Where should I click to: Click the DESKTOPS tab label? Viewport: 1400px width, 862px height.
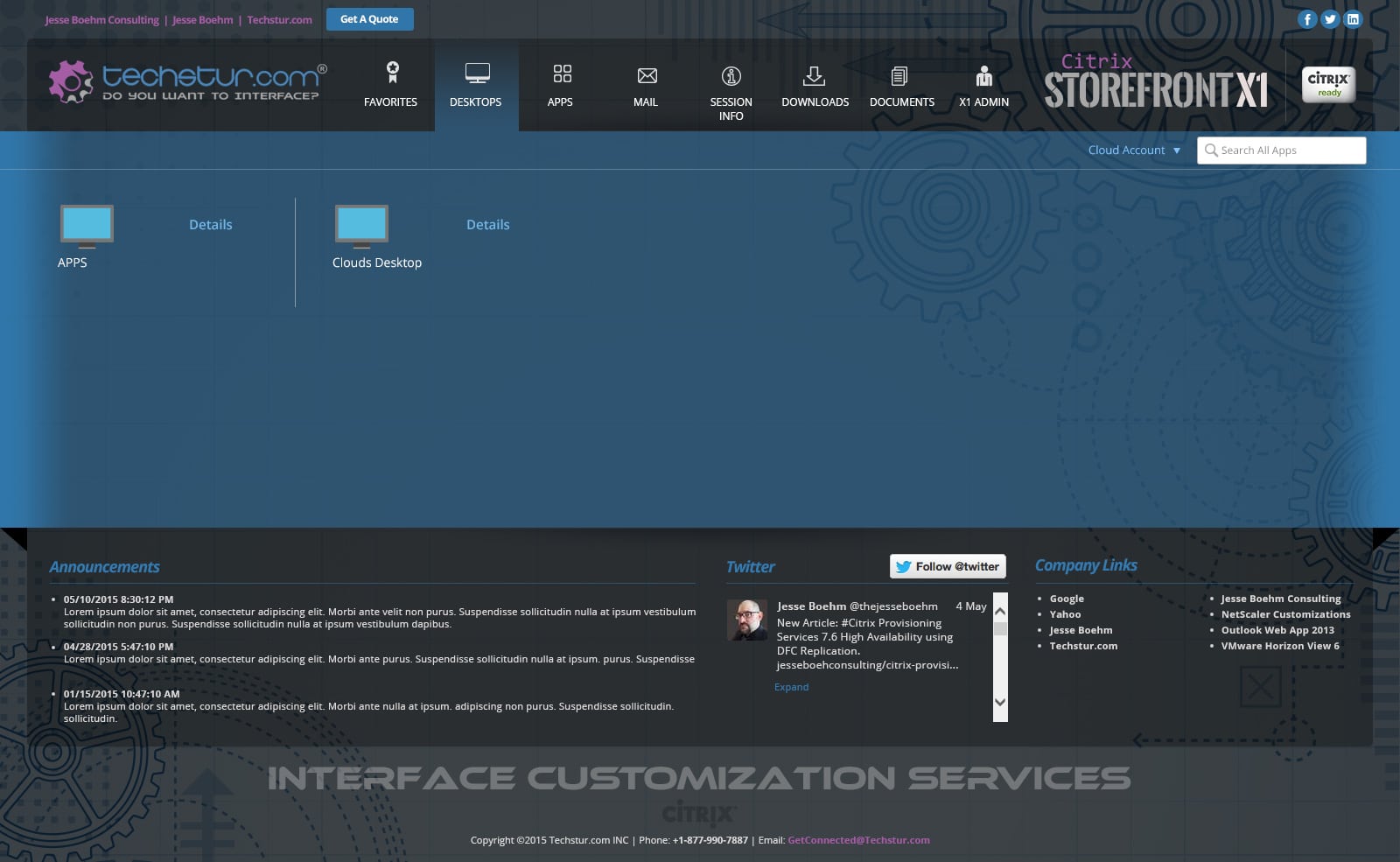pyautogui.click(x=475, y=102)
